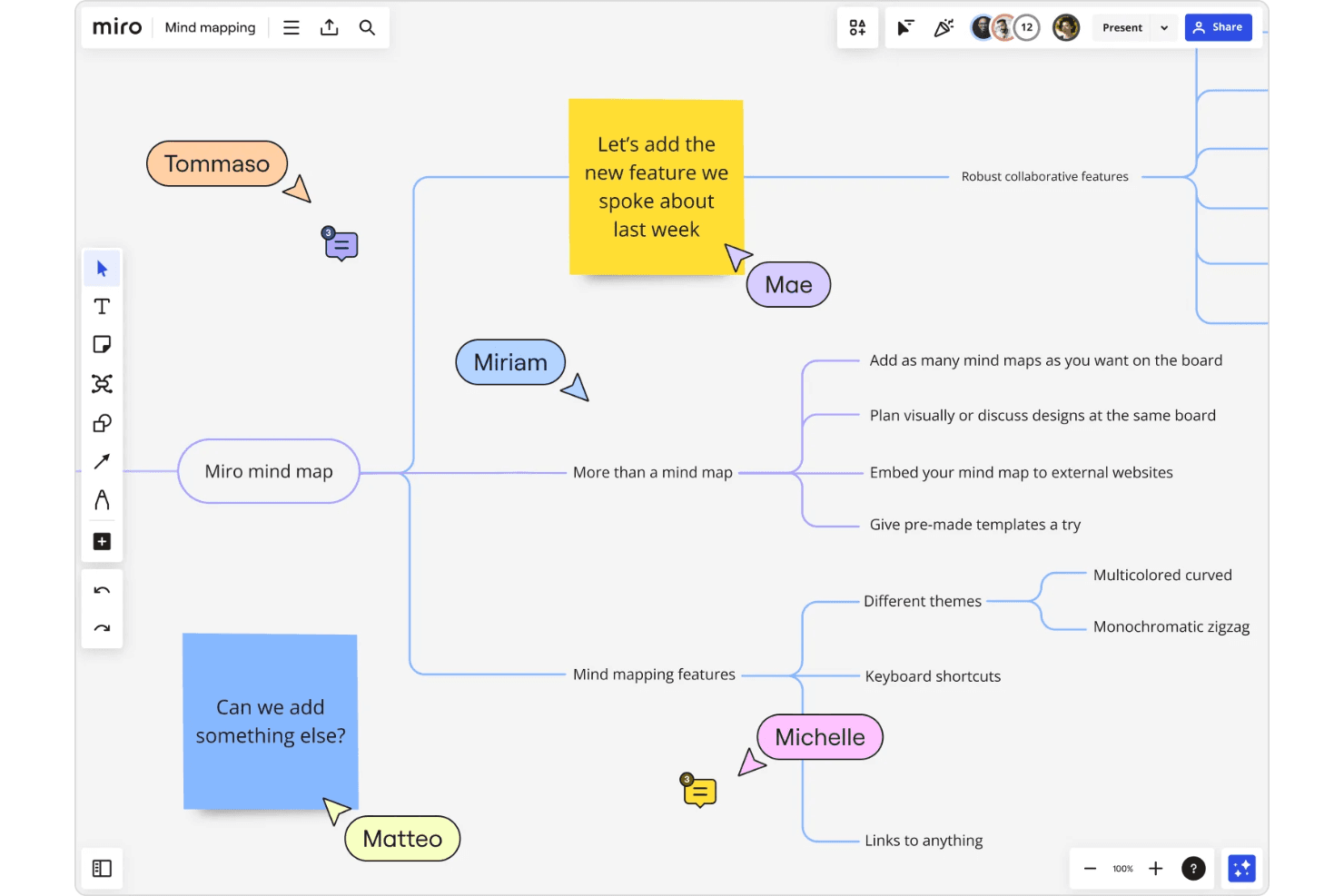Select the blue sticky note
The width and height of the screenshot is (1344, 896).
(x=271, y=722)
